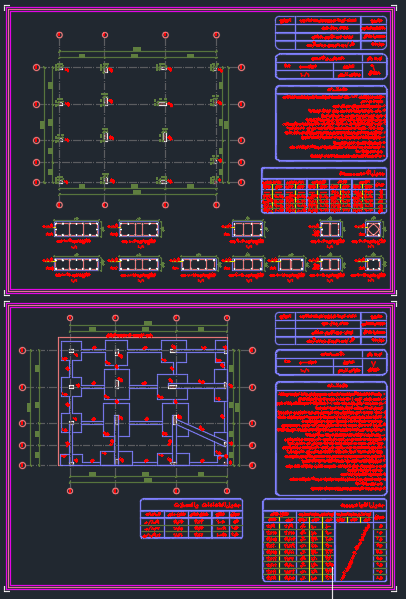406x599 pixels.
Task: Click the top-left grid bubble of column layout plan
Action: tap(59, 35)
